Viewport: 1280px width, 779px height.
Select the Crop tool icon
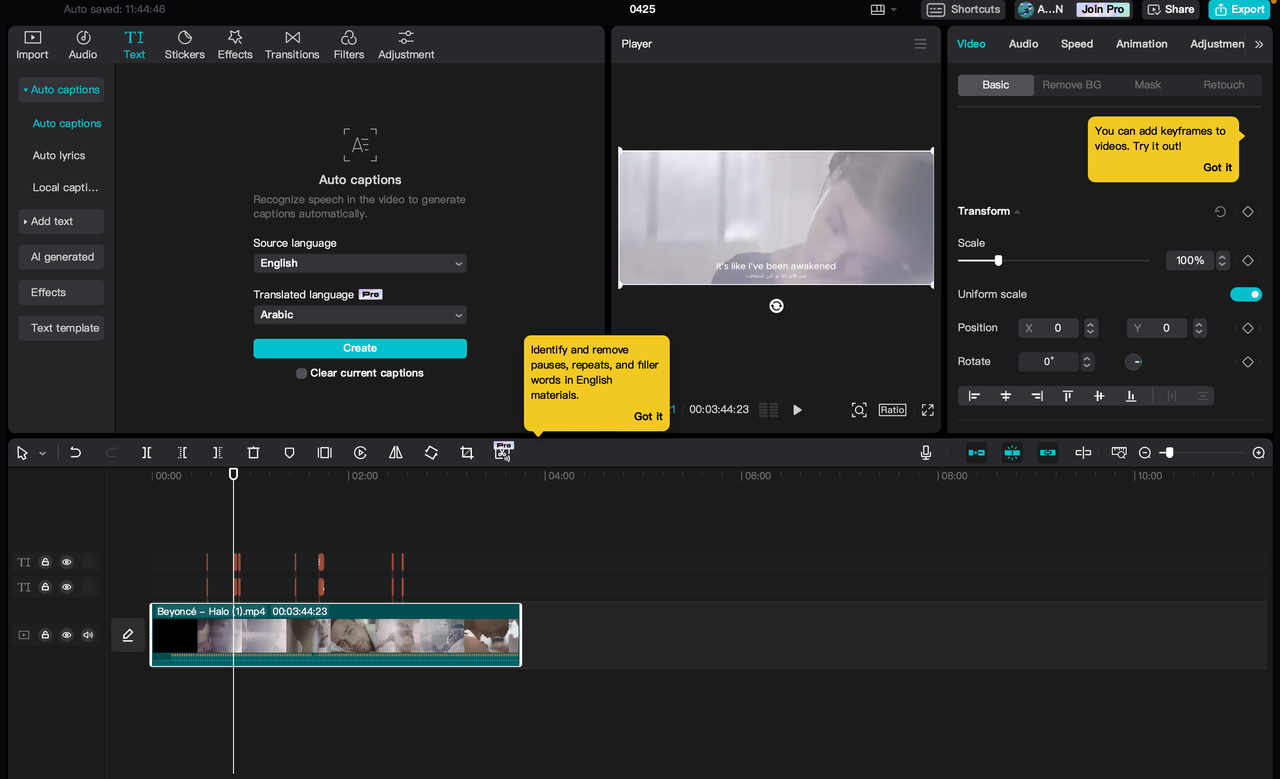(x=467, y=453)
